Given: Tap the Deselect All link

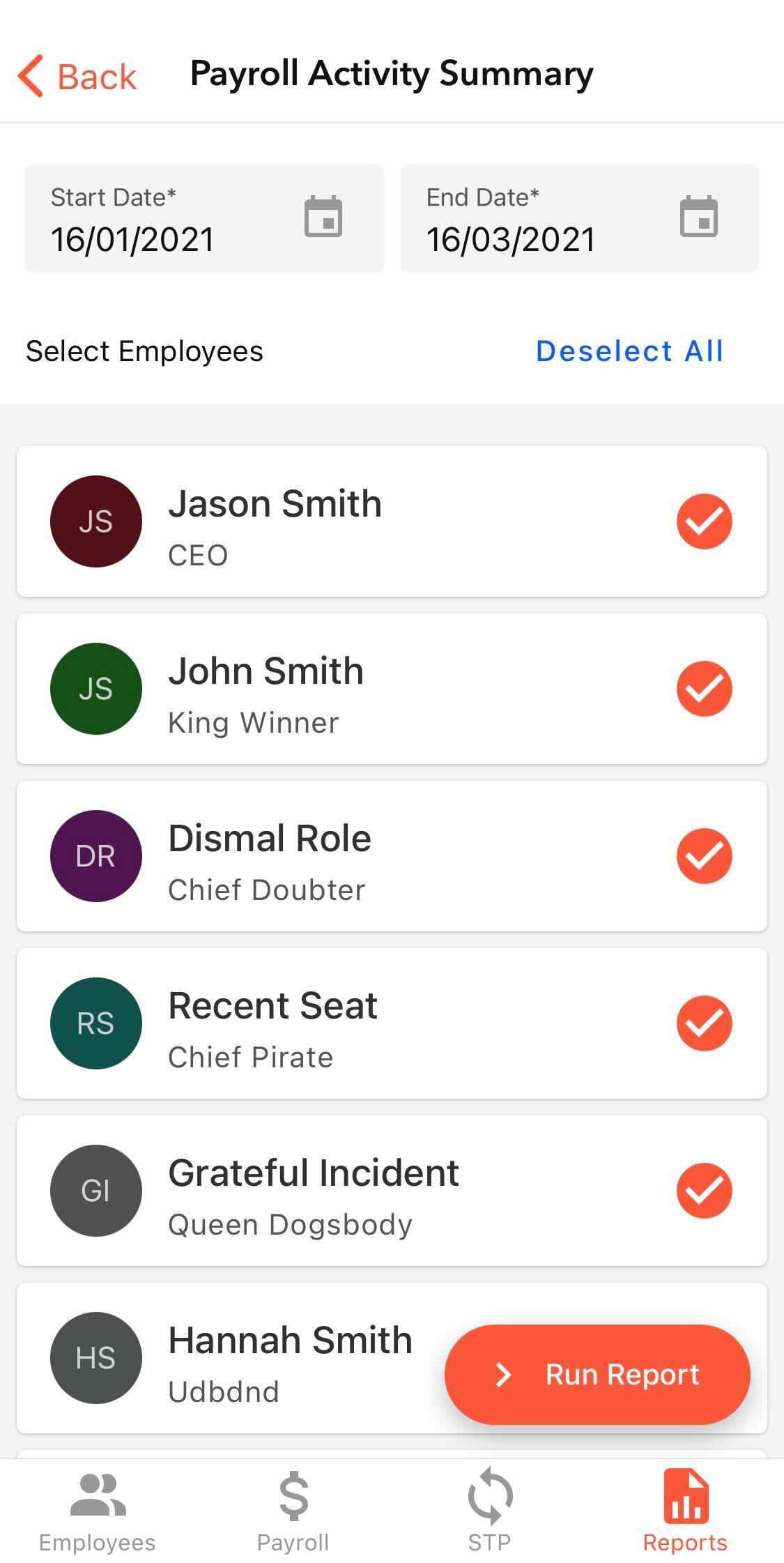Looking at the screenshot, I should [629, 351].
